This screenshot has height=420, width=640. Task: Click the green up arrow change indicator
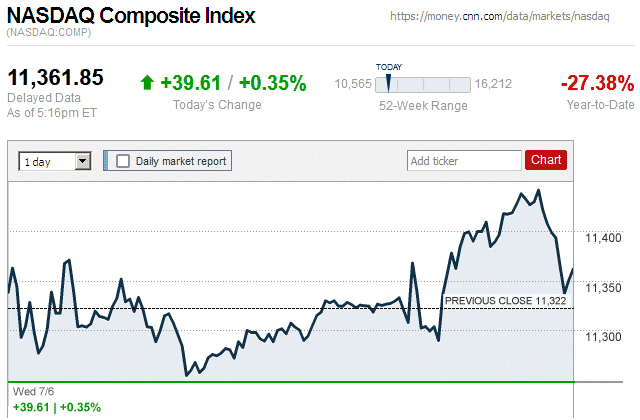[147, 83]
